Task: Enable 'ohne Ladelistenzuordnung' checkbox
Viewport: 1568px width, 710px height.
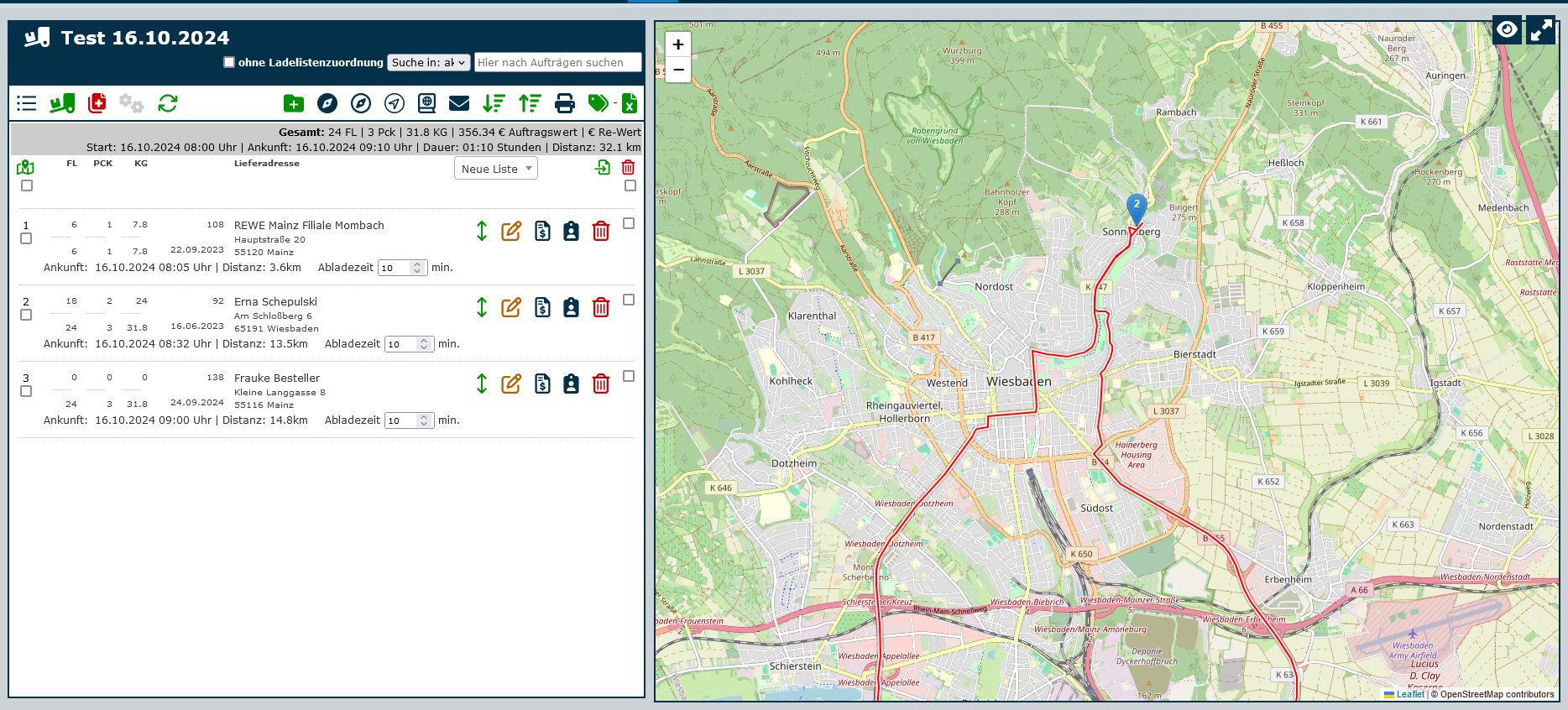Action: [x=229, y=62]
